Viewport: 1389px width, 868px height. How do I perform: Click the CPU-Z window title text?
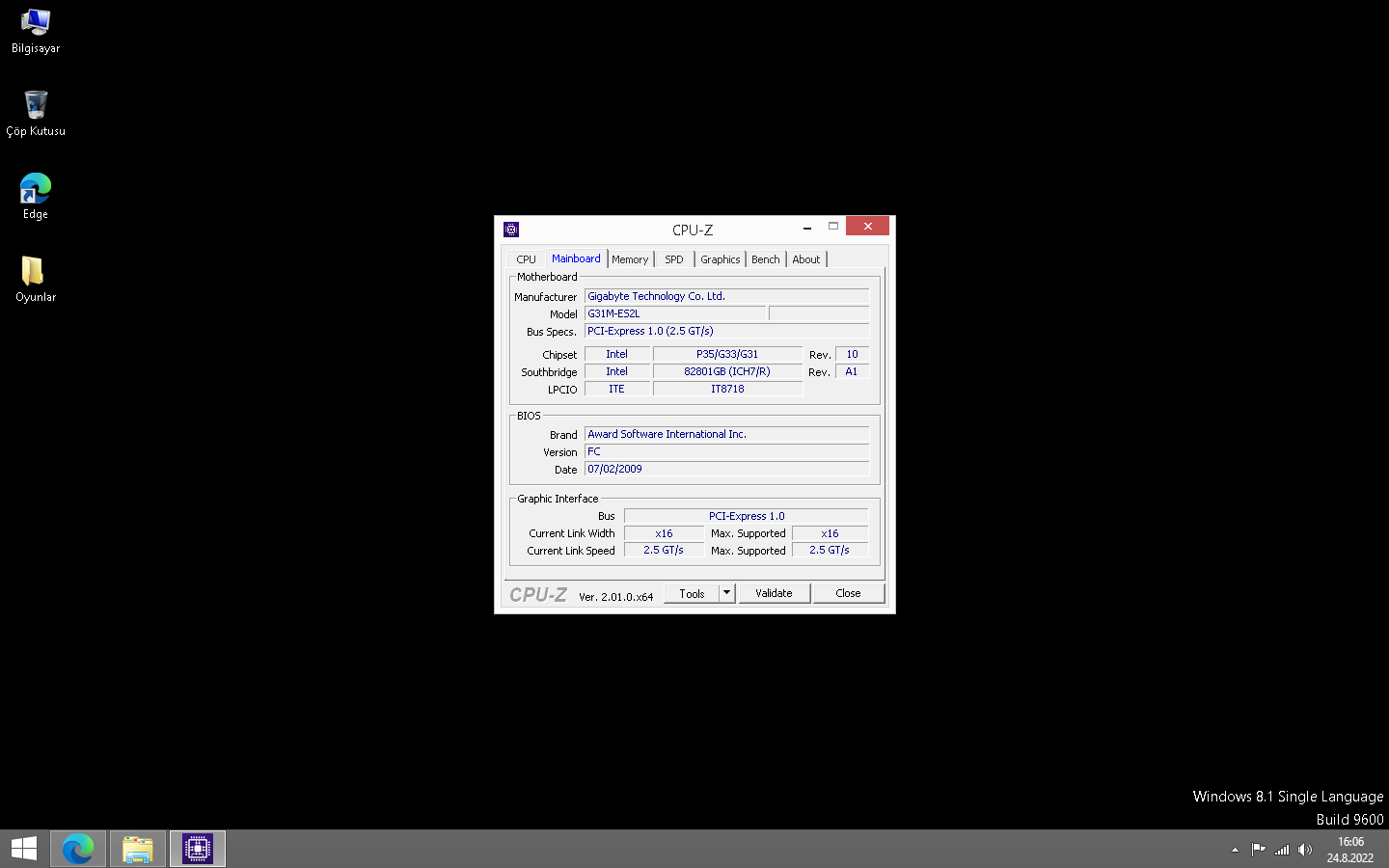pyautogui.click(x=693, y=230)
